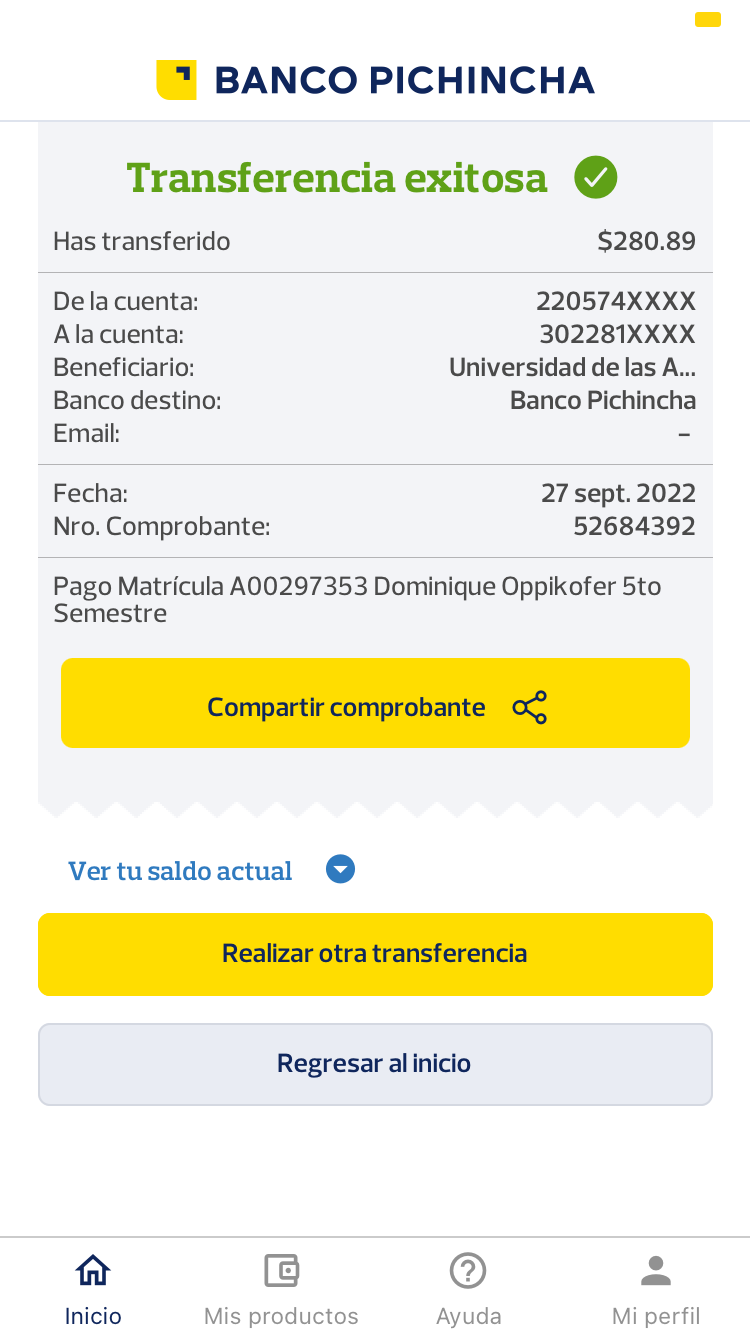Expand the blue balance dropdown arrow
Image resolution: width=750 pixels, height=1334 pixels.
click(341, 870)
